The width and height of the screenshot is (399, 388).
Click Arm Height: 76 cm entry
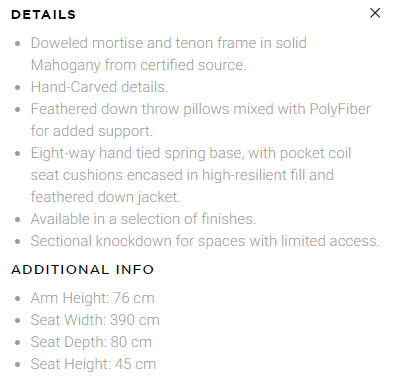click(x=93, y=298)
